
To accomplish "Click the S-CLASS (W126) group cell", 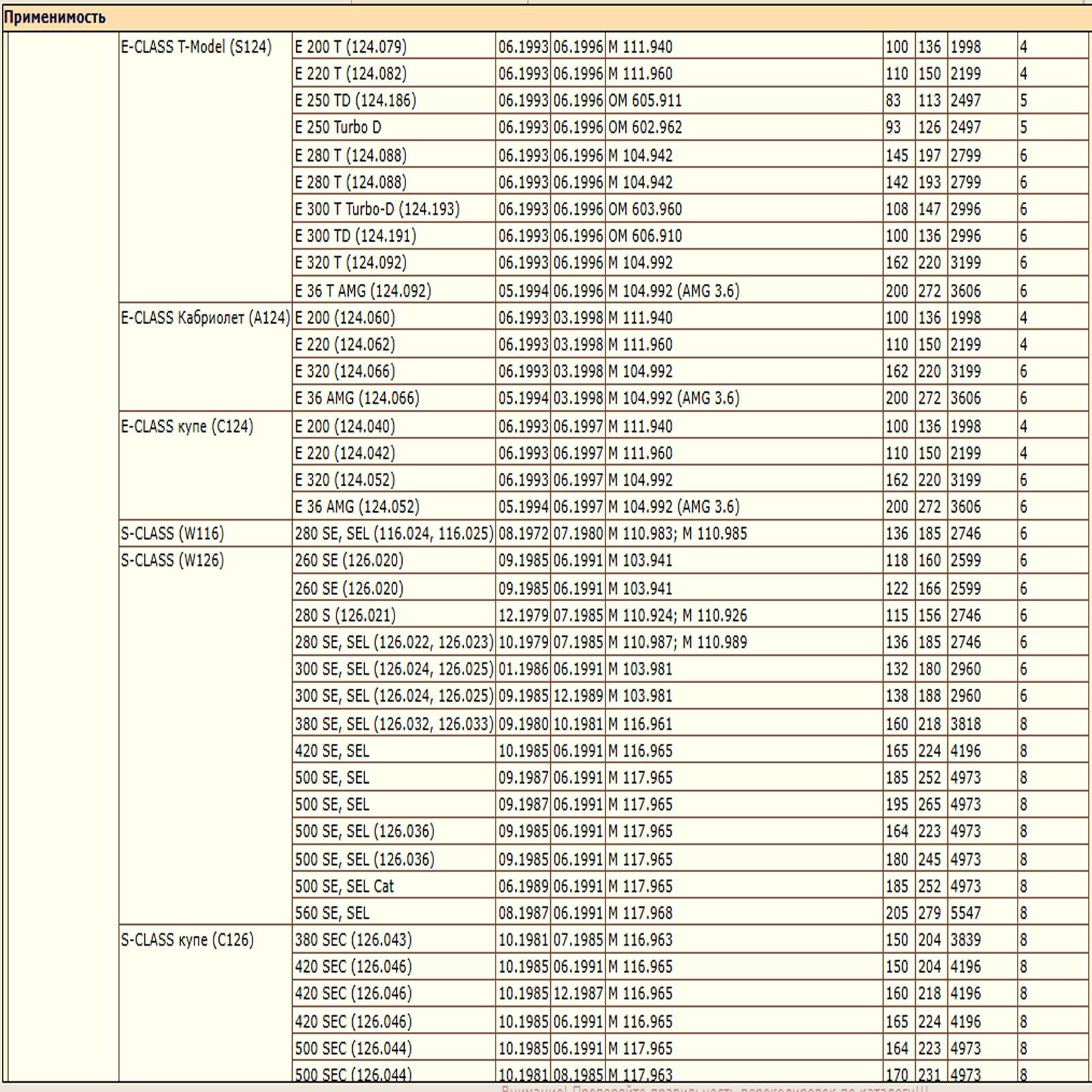I will click(x=205, y=736).
